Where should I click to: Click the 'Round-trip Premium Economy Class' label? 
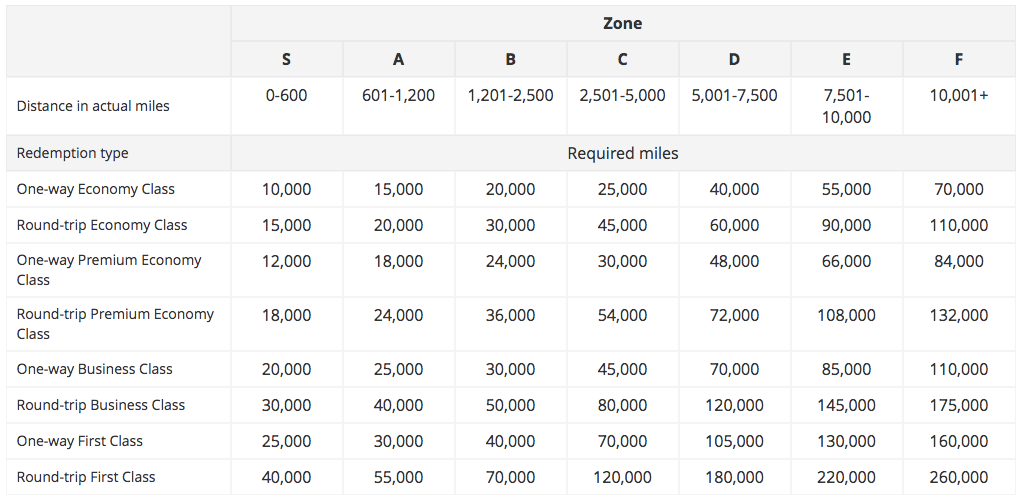pos(115,324)
